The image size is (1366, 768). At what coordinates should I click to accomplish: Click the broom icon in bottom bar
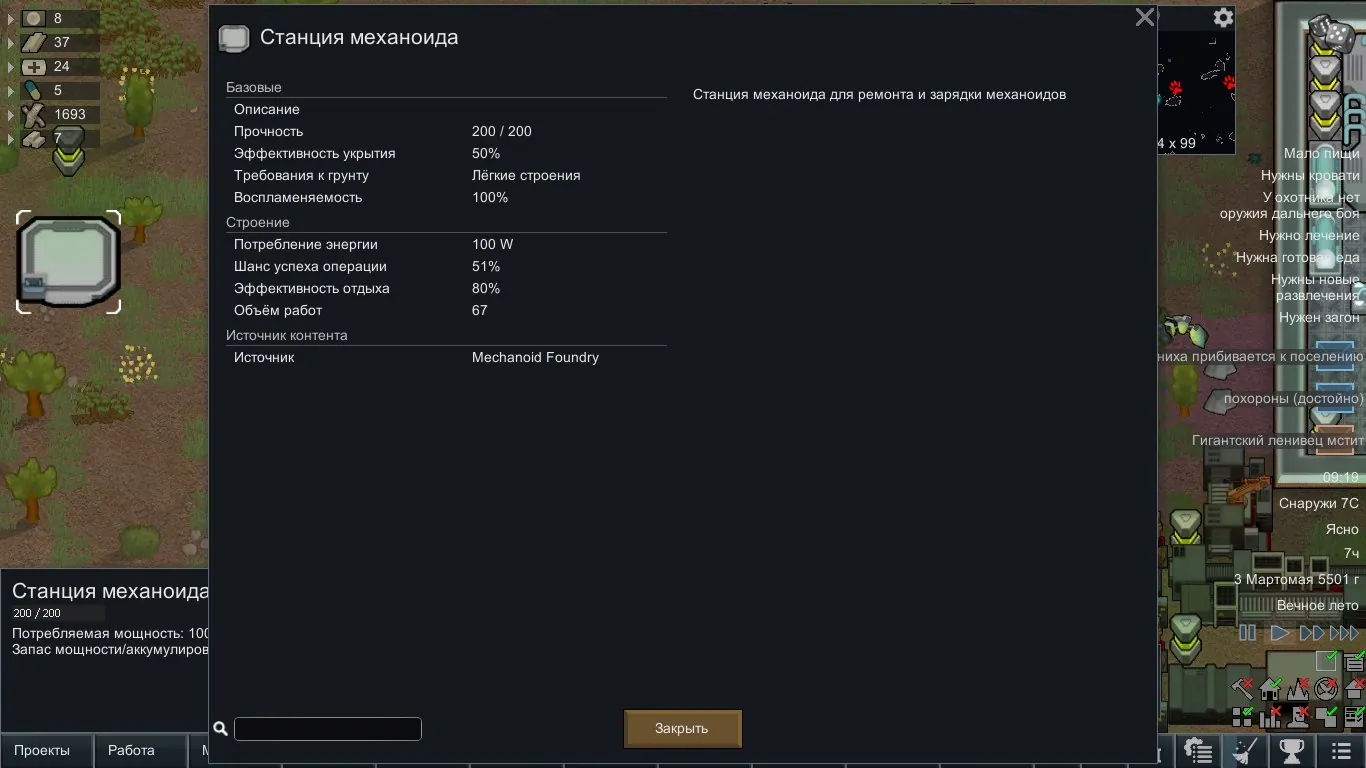1246,750
